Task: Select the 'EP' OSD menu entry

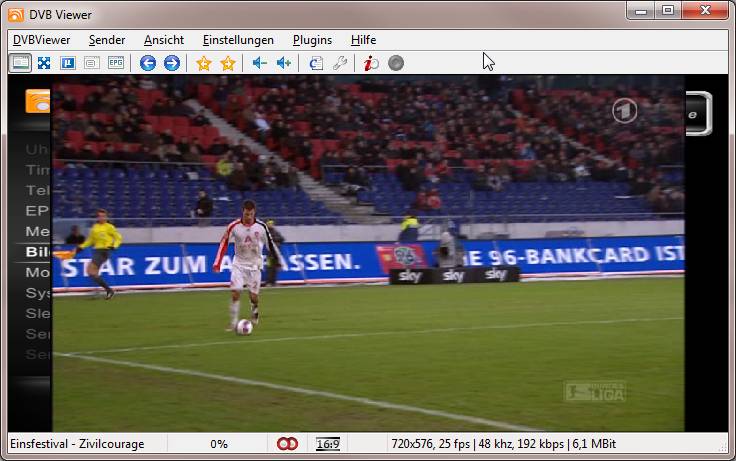Action: tap(37, 211)
